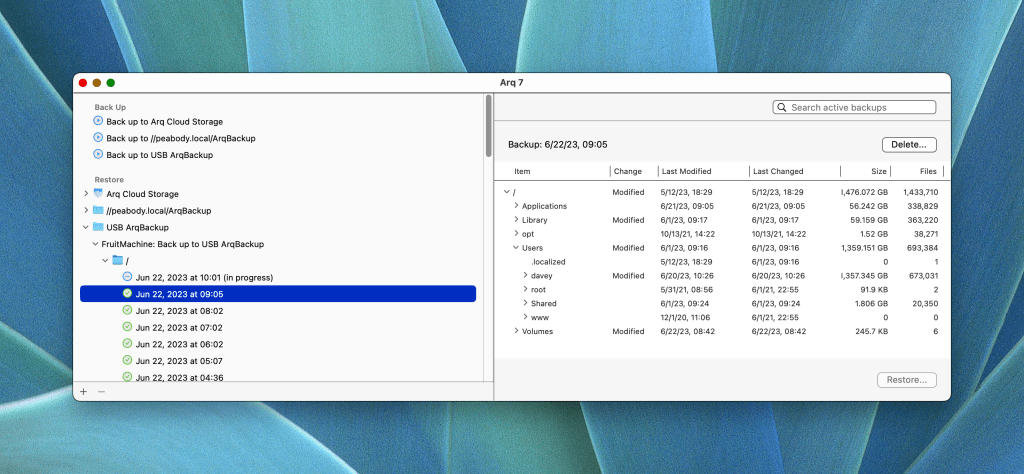Click play icon next to Back up to USB ArqBackup
1024x474 pixels.
click(x=98, y=155)
